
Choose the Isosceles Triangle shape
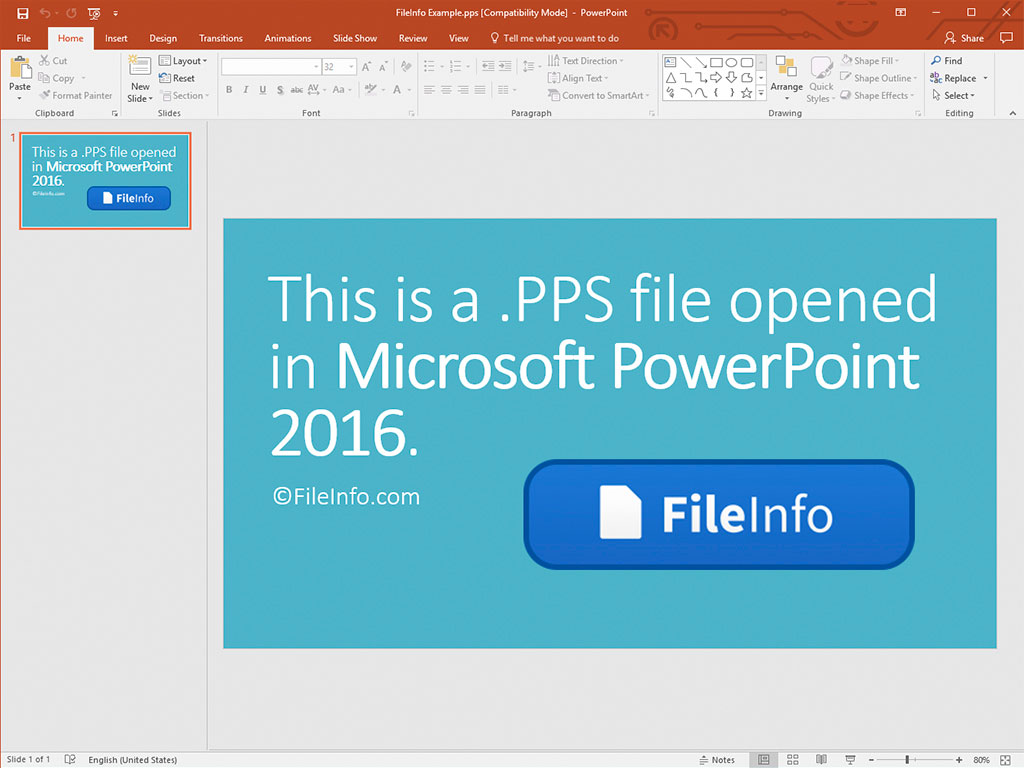[x=670, y=78]
